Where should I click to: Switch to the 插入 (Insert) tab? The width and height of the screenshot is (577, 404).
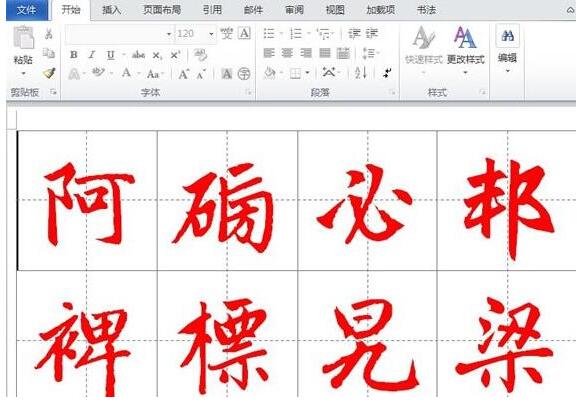pos(111,10)
